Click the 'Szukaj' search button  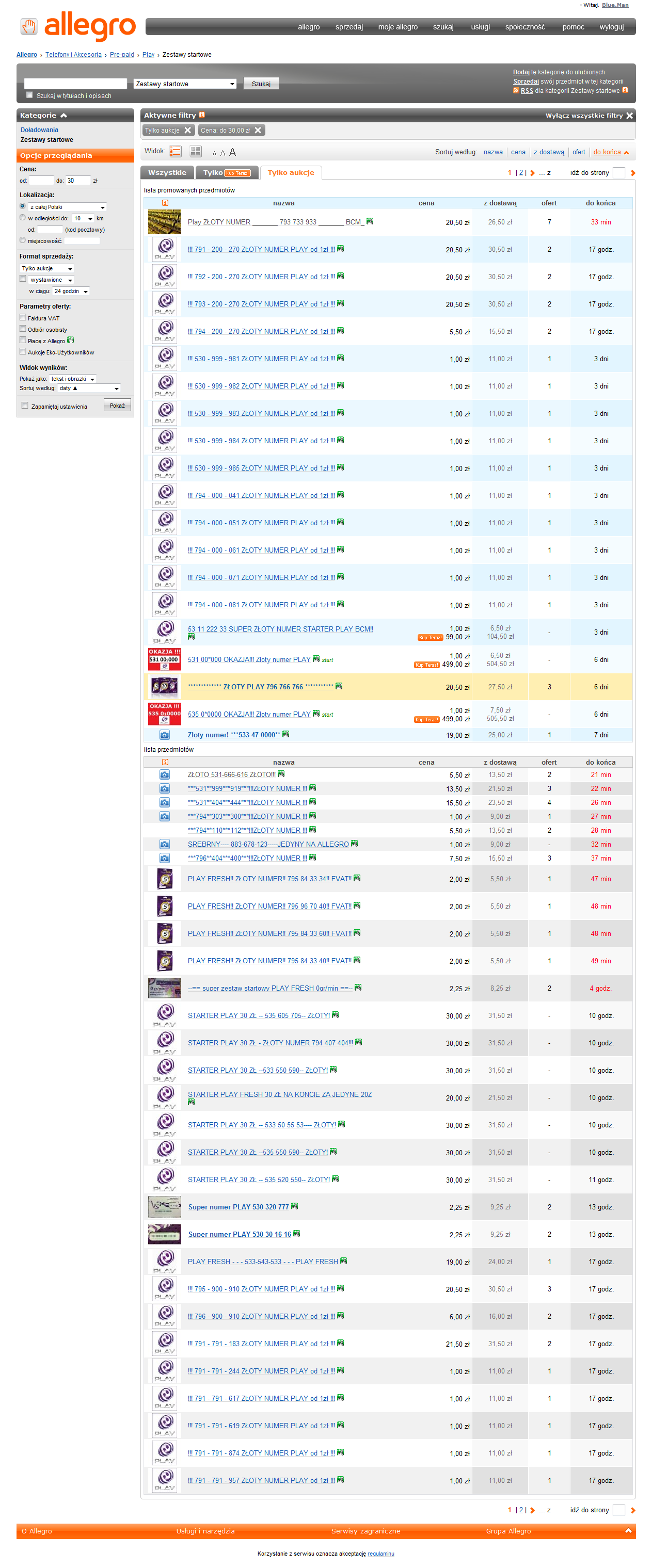(261, 84)
